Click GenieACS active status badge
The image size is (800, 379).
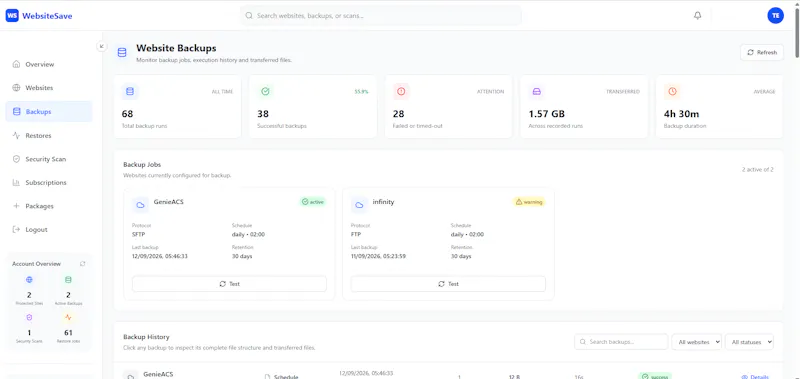(x=312, y=202)
